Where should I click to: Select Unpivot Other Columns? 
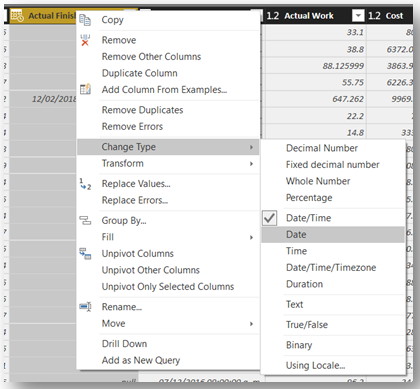(x=168, y=270)
